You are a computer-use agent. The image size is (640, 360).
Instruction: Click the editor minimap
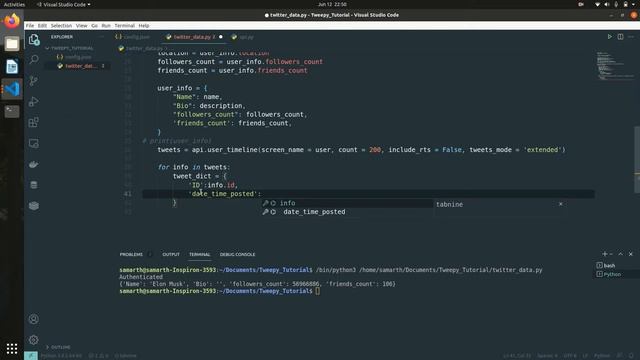tap(615, 66)
